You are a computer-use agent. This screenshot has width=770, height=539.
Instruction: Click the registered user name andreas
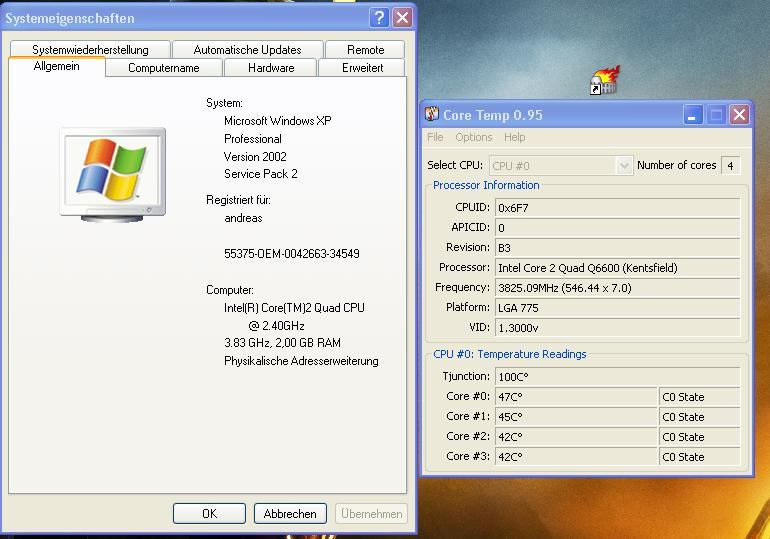click(243, 218)
